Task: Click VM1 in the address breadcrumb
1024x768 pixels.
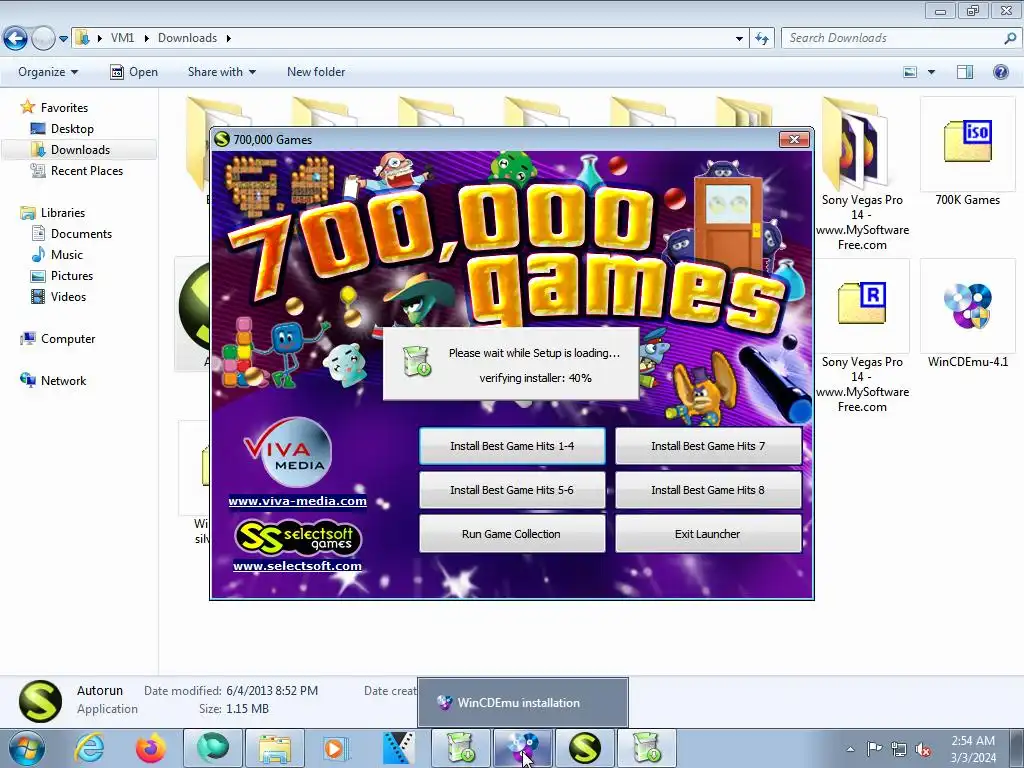Action: 122,38
